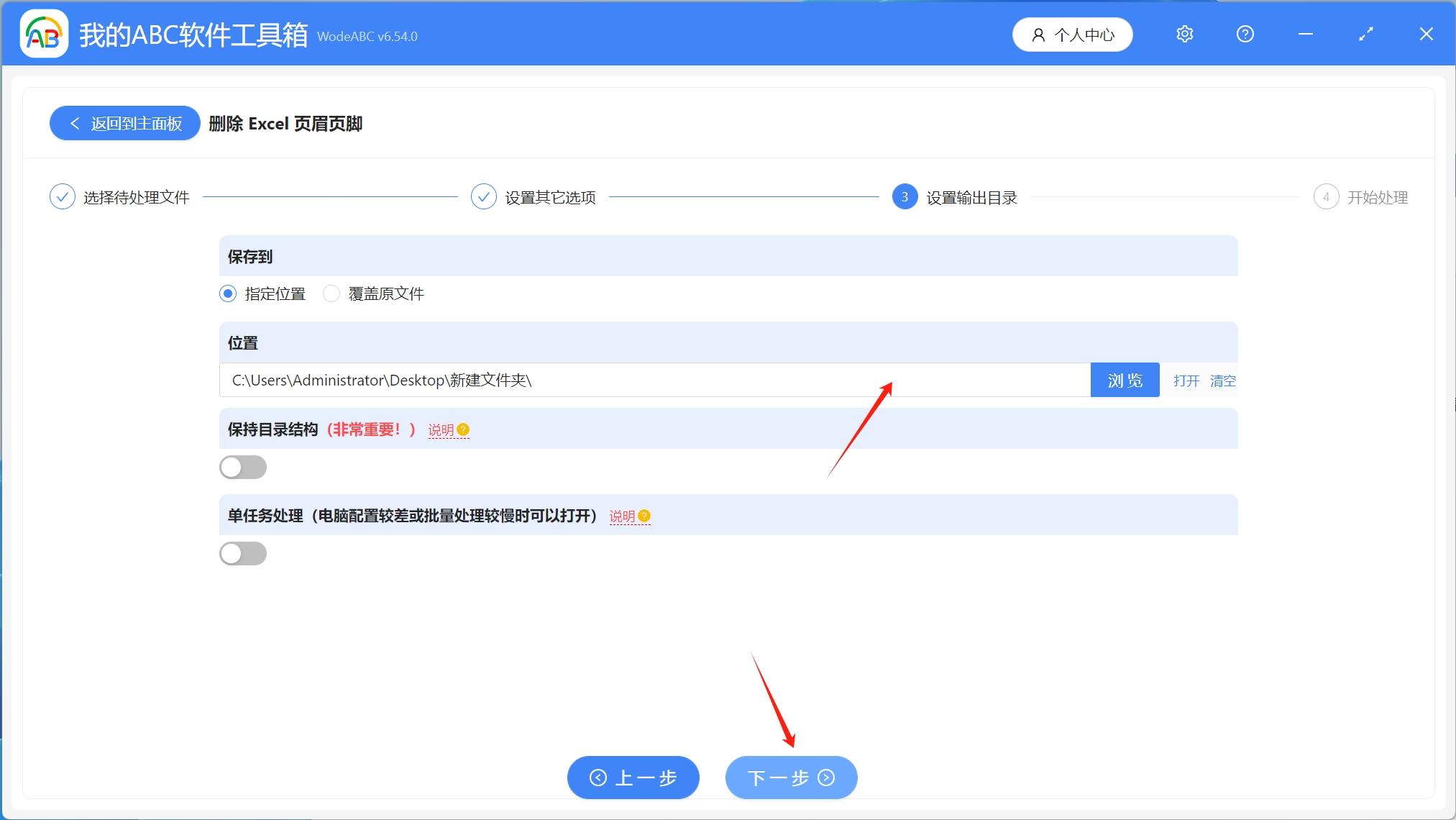The width and height of the screenshot is (1456, 820).
Task: Click 打开 to open the output folder
Action: (x=1186, y=381)
